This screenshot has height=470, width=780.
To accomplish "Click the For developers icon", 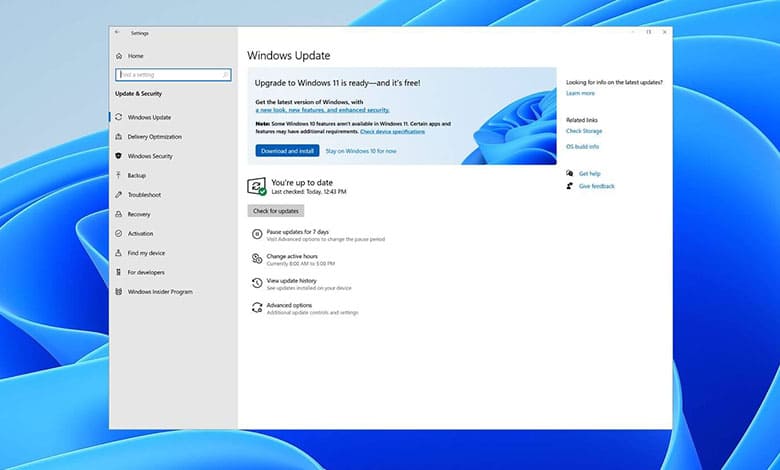I will point(118,272).
